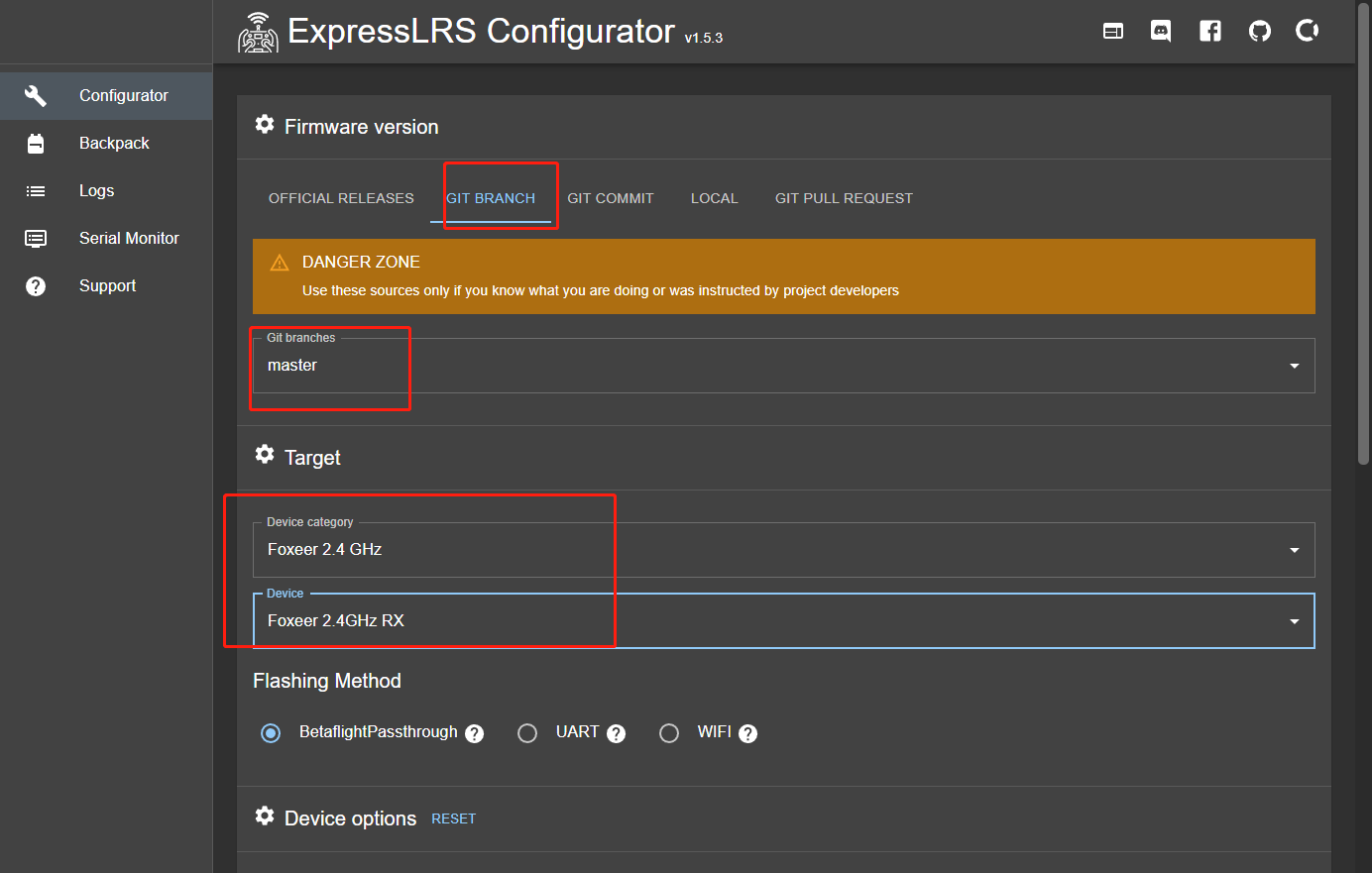Click the RESET link for Device options
Viewport: 1372px width, 873px height.
(453, 818)
